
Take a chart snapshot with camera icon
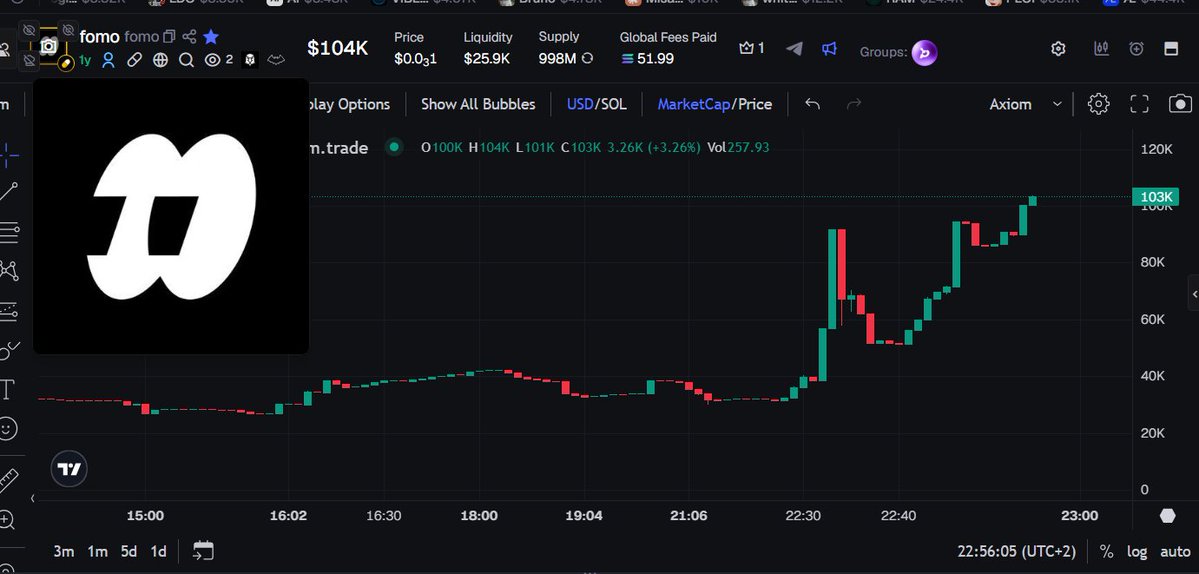(1181, 104)
